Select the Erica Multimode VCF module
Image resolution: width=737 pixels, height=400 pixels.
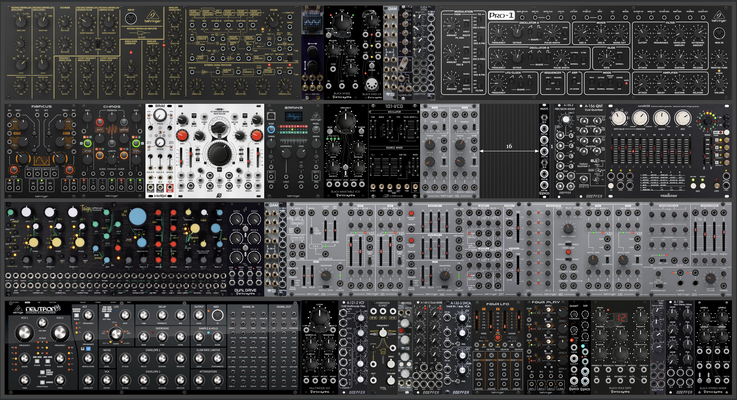point(320,346)
